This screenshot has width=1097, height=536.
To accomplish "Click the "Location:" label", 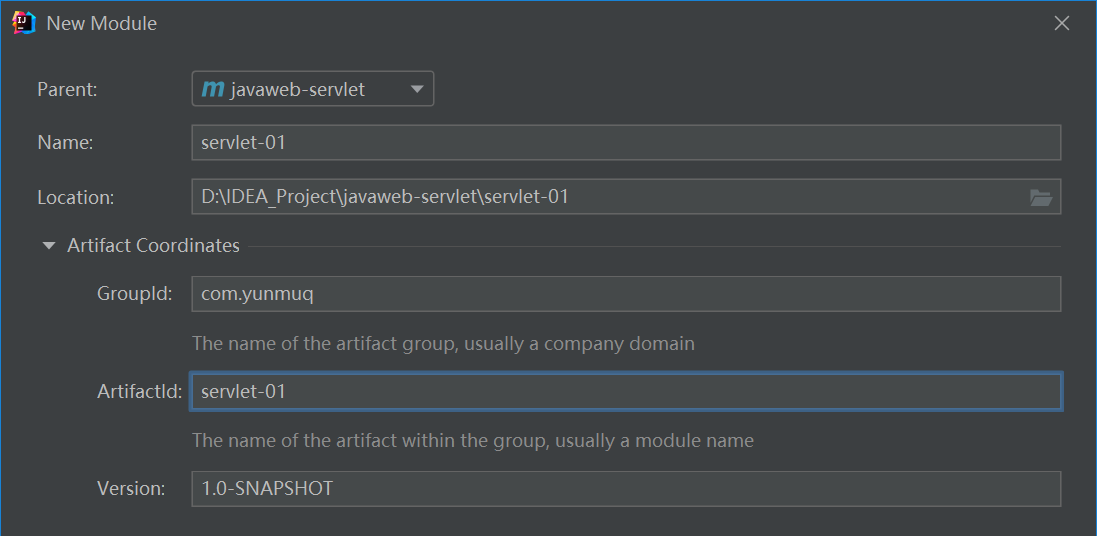I will point(76,197).
